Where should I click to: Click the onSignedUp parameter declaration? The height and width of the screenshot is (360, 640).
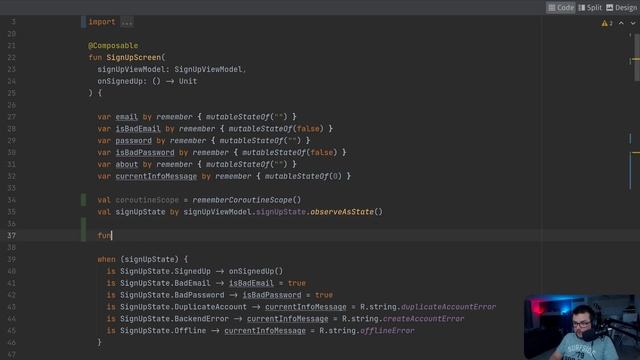click(x=147, y=81)
